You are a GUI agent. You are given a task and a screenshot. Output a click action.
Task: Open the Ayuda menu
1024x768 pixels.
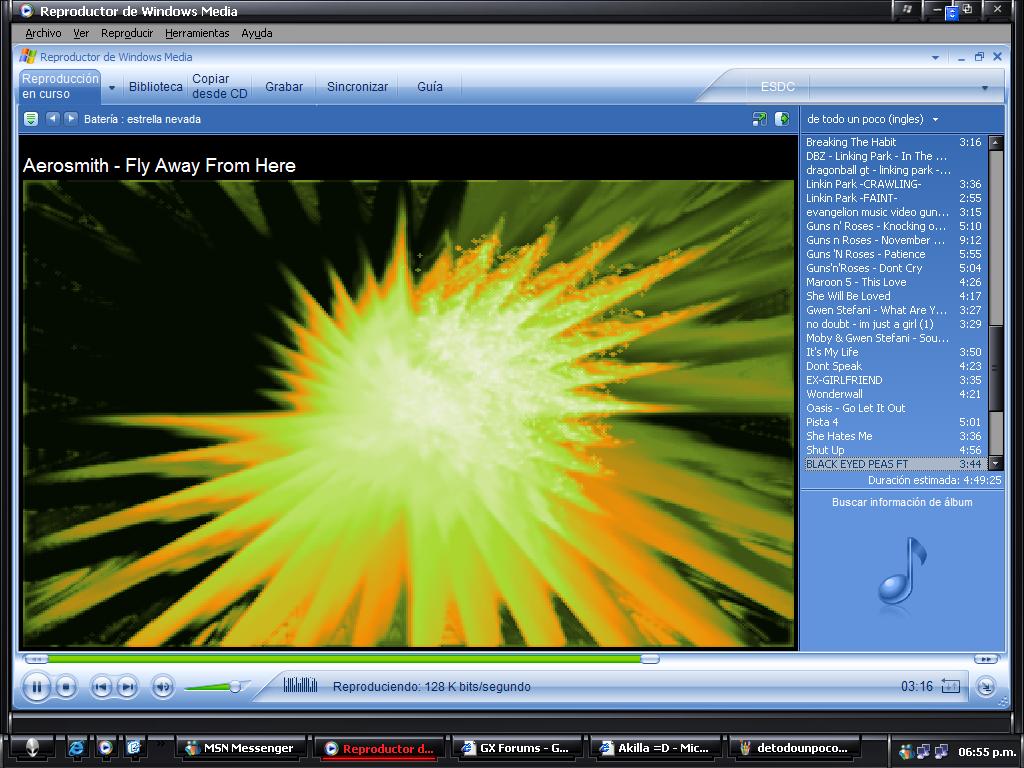(x=257, y=33)
